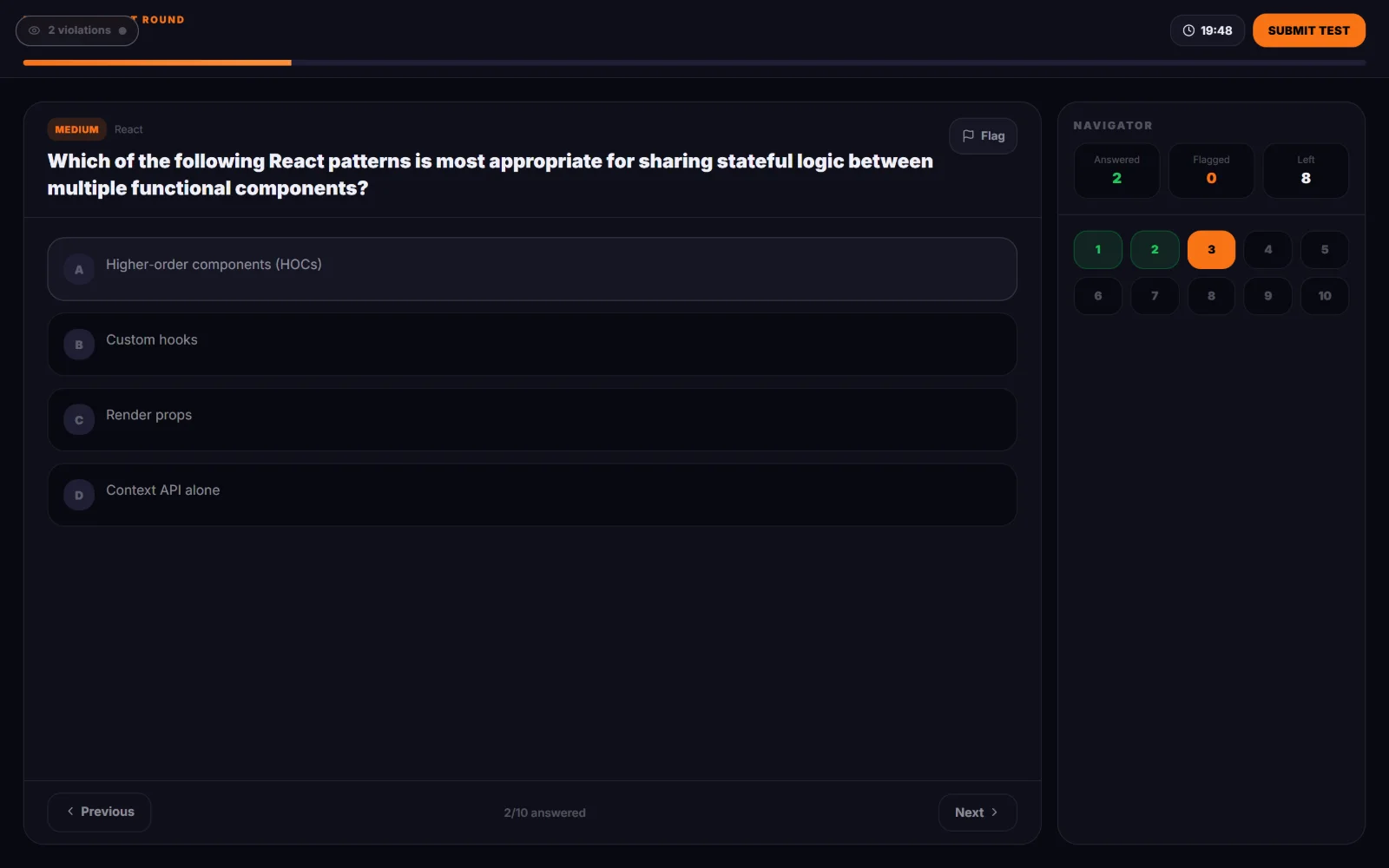This screenshot has width=1389, height=868.
Task: Click the Answered count card
Action: (x=1116, y=171)
